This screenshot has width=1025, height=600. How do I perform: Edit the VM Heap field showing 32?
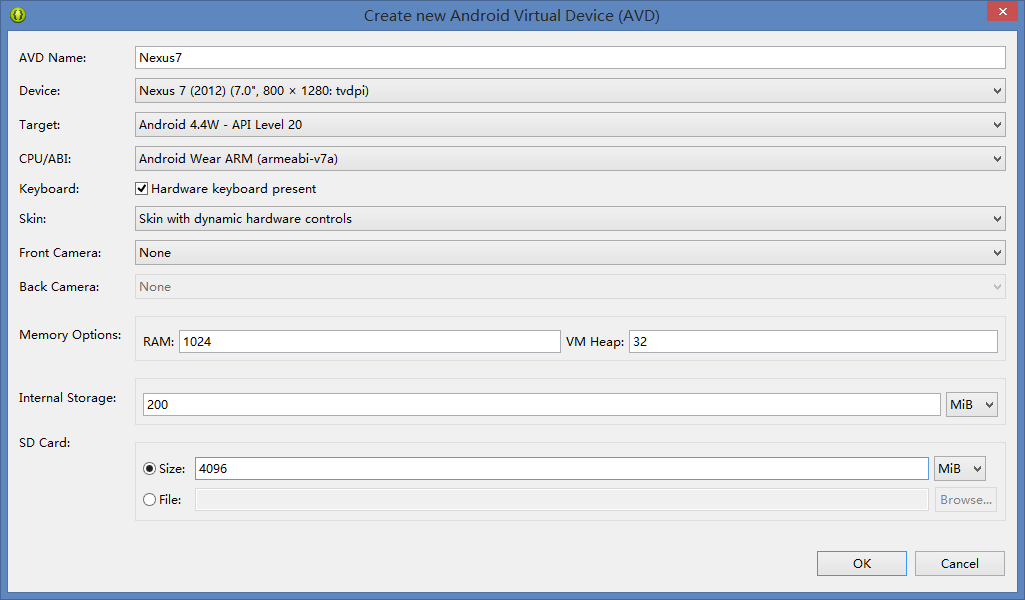coord(813,342)
